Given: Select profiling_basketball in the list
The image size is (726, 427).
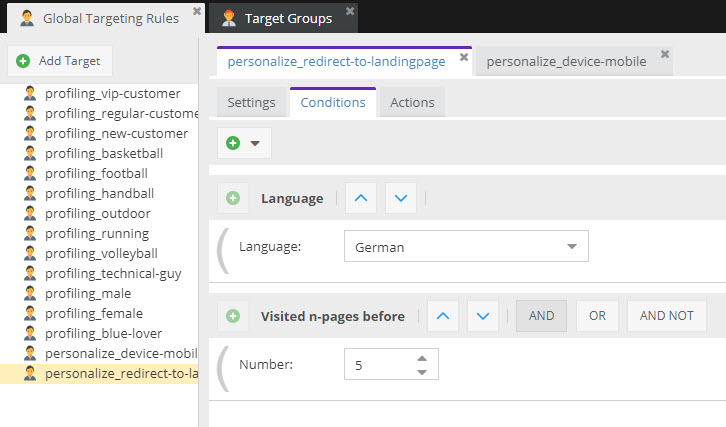Looking at the screenshot, I should click(x=99, y=153).
